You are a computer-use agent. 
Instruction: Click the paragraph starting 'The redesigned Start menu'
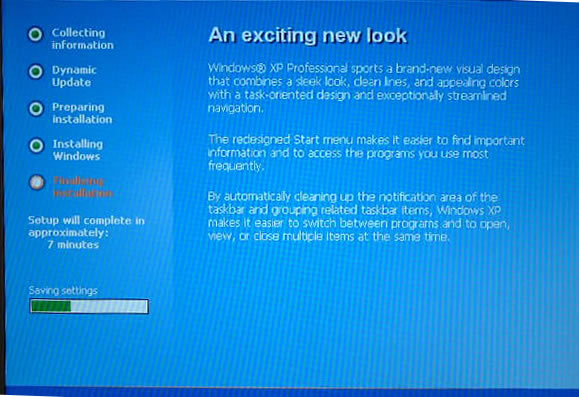(366, 153)
